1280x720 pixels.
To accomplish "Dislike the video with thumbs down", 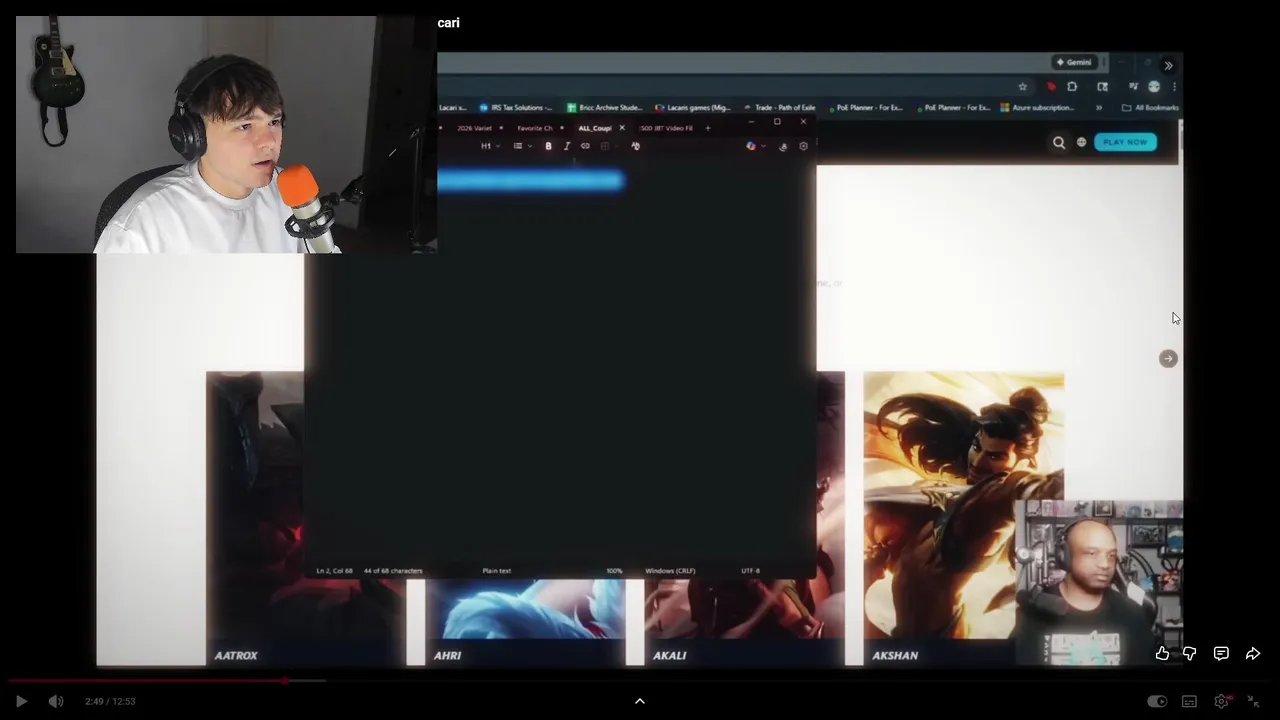I will 1190,653.
